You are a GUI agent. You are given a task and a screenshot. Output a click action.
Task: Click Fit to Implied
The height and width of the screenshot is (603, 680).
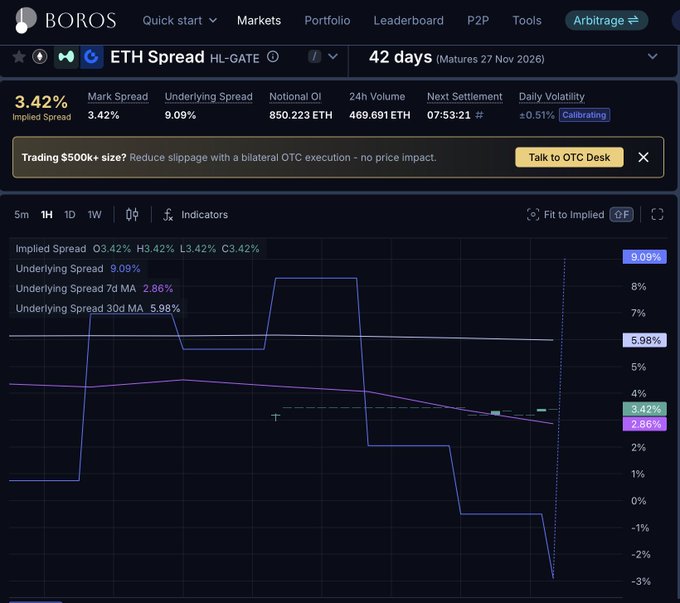point(573,214)
